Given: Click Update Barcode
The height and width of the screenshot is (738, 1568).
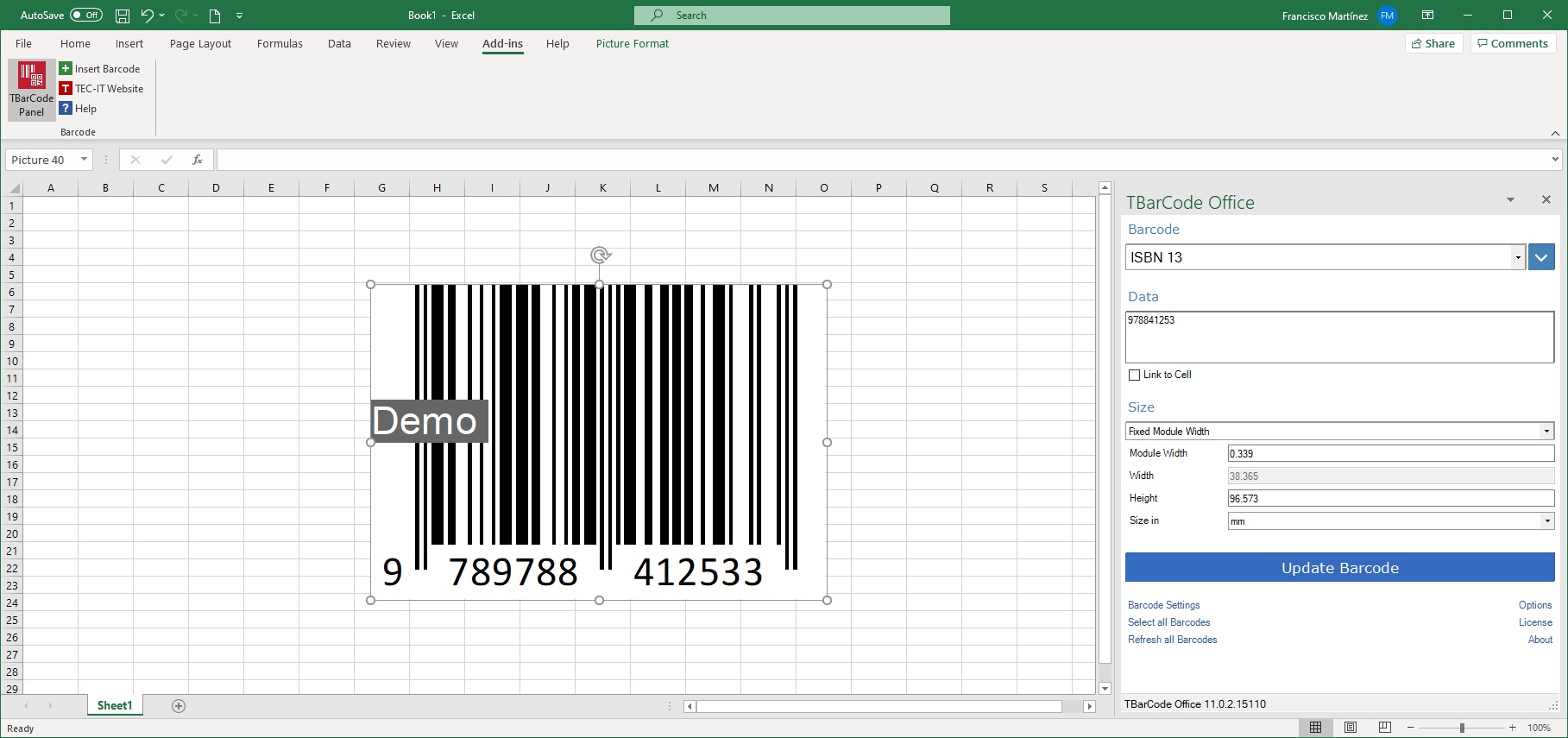Looking at the screenshot, I should click(1339, 567).
